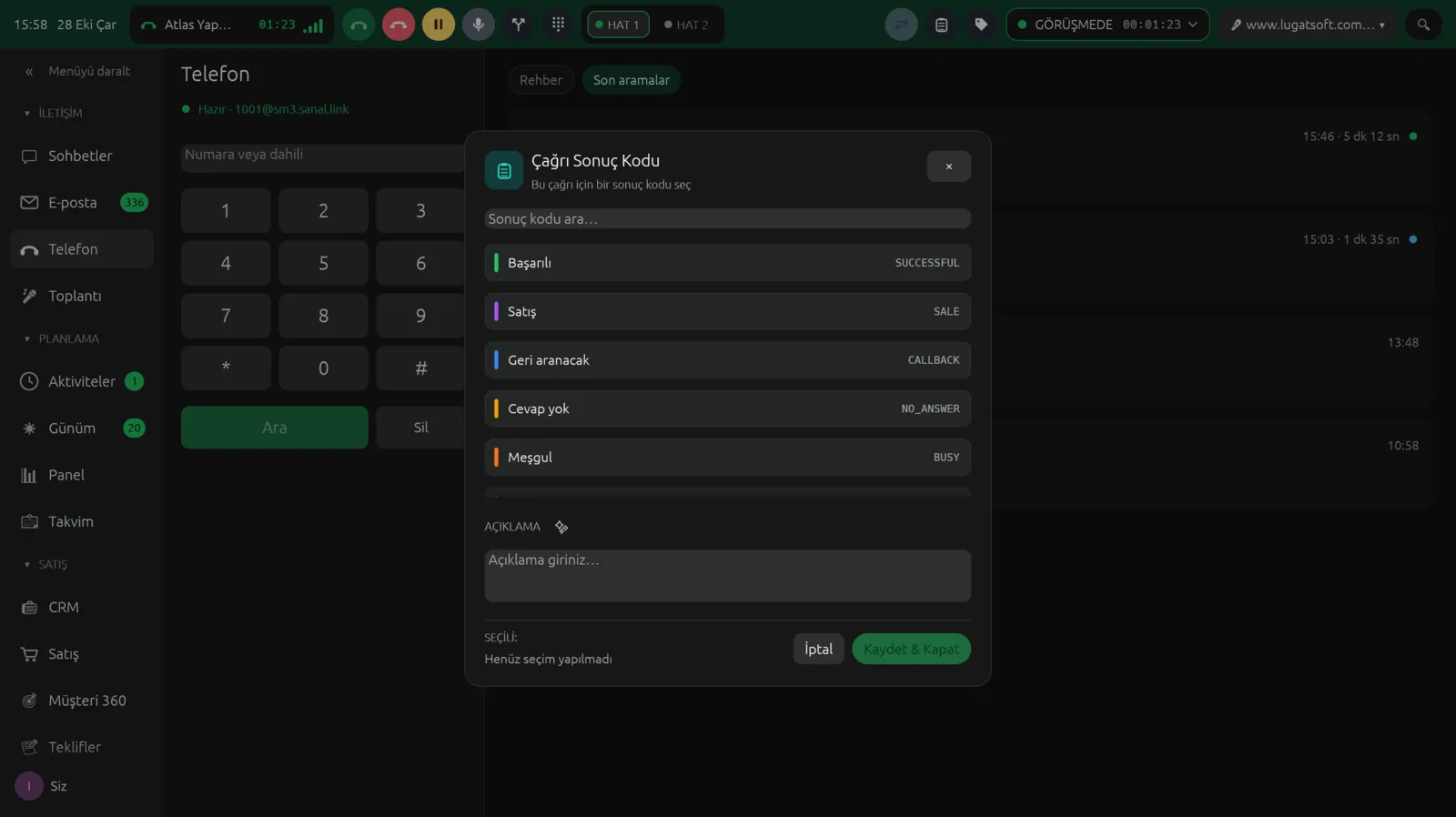
Task: Put the call on hold with pause icon
Action: pos(439,25)
